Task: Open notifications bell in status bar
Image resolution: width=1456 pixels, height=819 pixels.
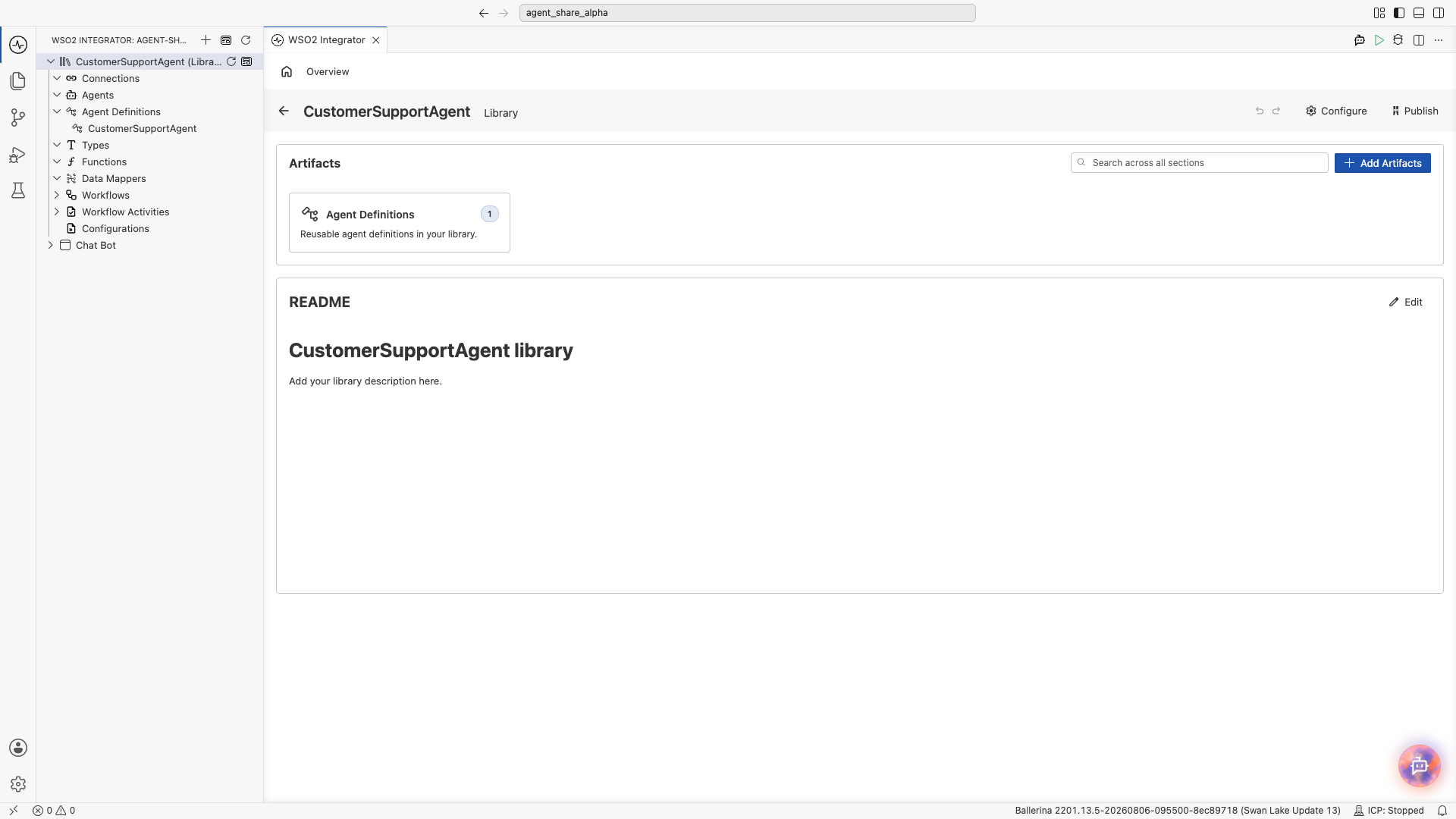Action: 1442,811
